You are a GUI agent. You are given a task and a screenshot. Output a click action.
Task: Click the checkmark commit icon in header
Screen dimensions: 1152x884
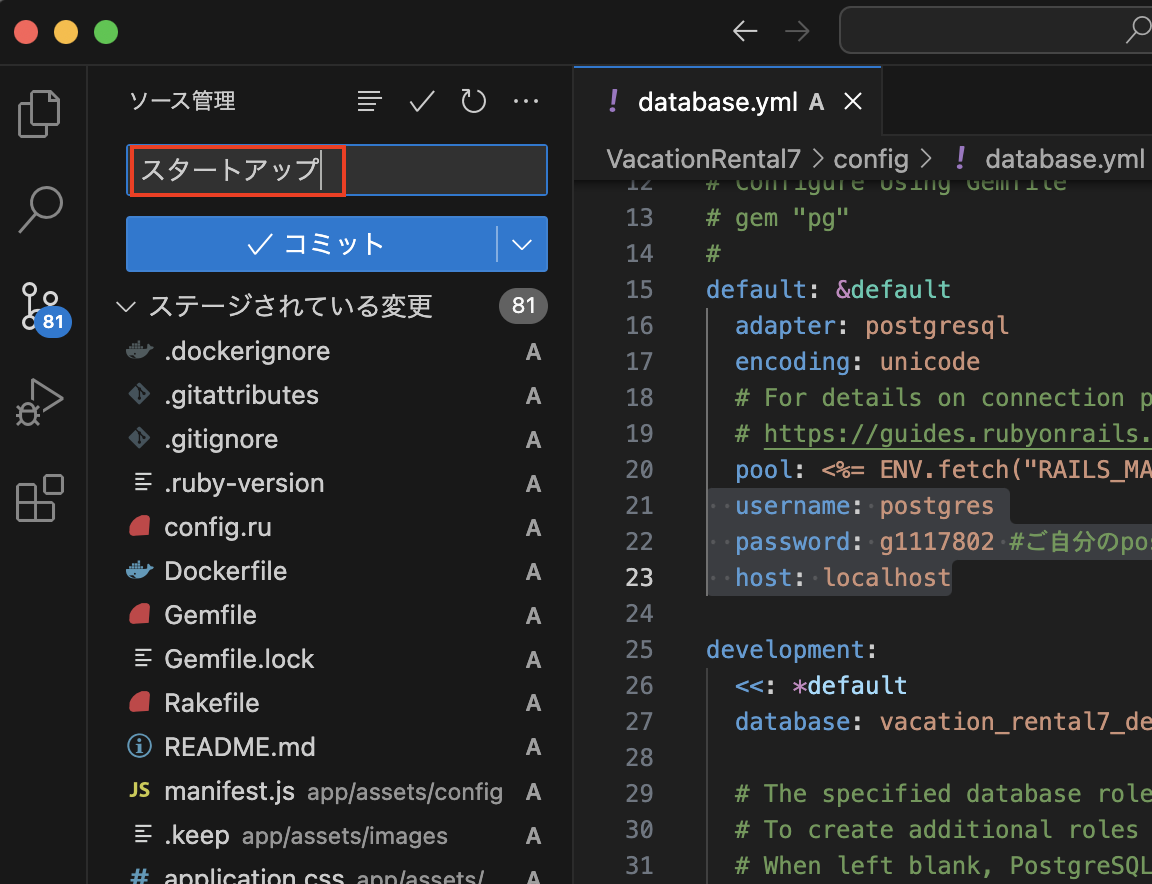(422, 101)
